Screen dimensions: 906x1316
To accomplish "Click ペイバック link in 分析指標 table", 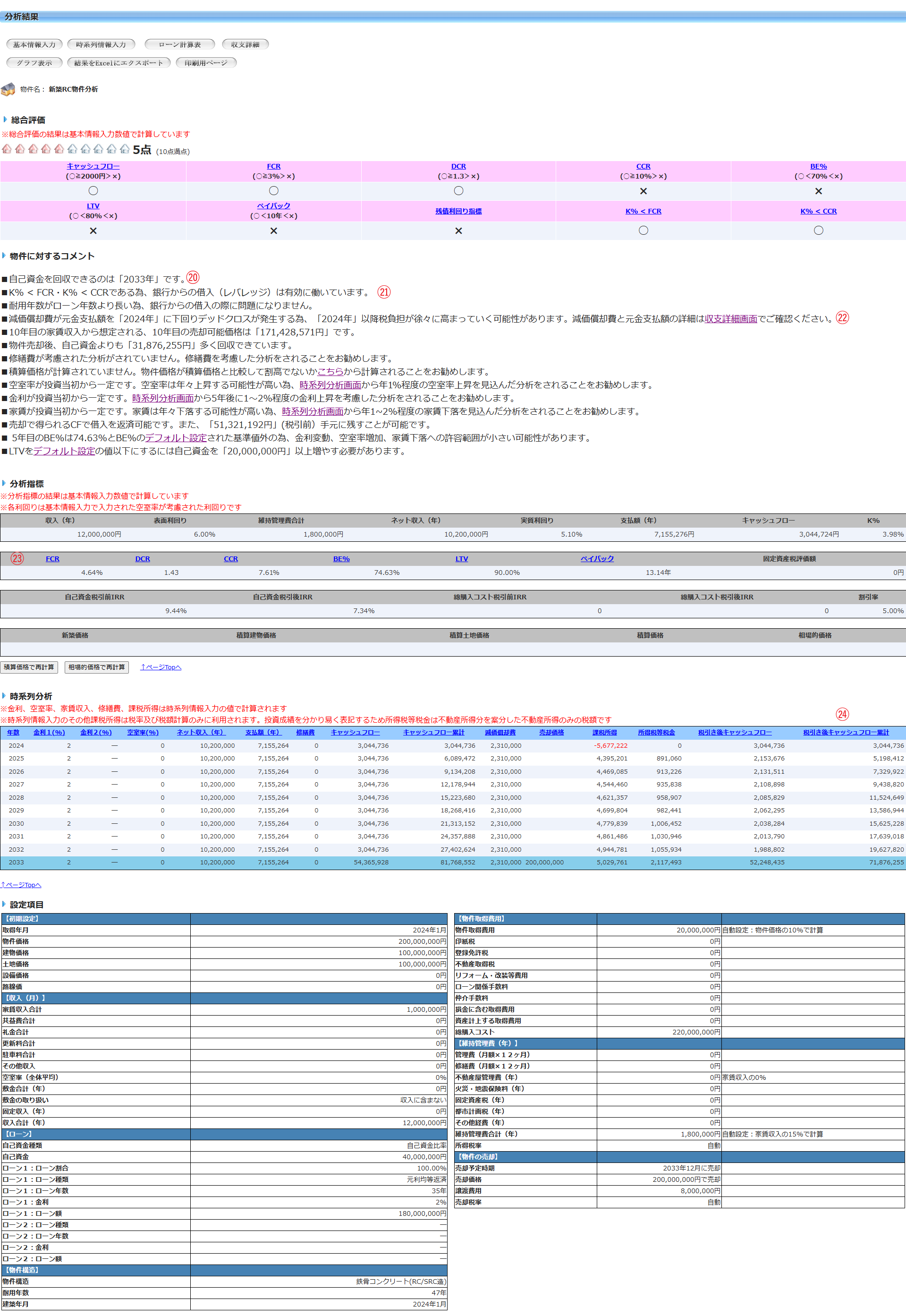I will tap(597, 559).
